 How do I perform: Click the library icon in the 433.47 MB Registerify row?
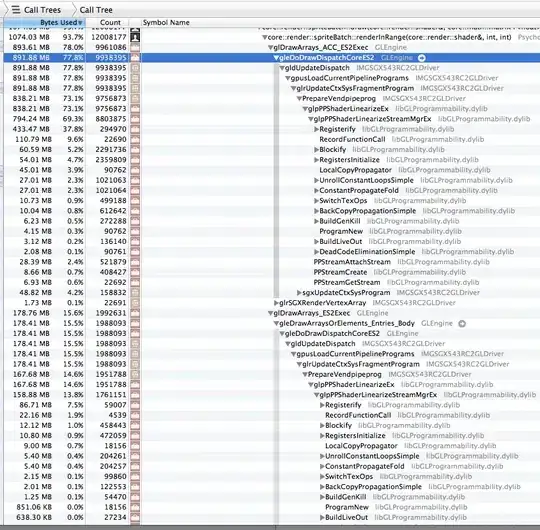(135, 129)
